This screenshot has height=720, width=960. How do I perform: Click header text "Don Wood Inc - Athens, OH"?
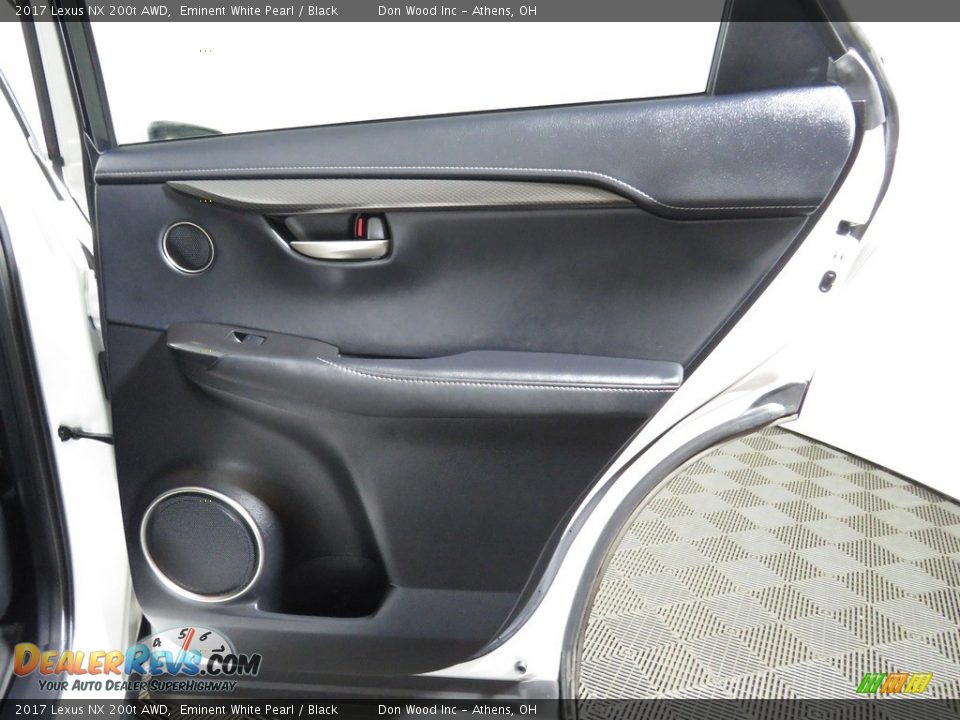[x=457, y=11]
